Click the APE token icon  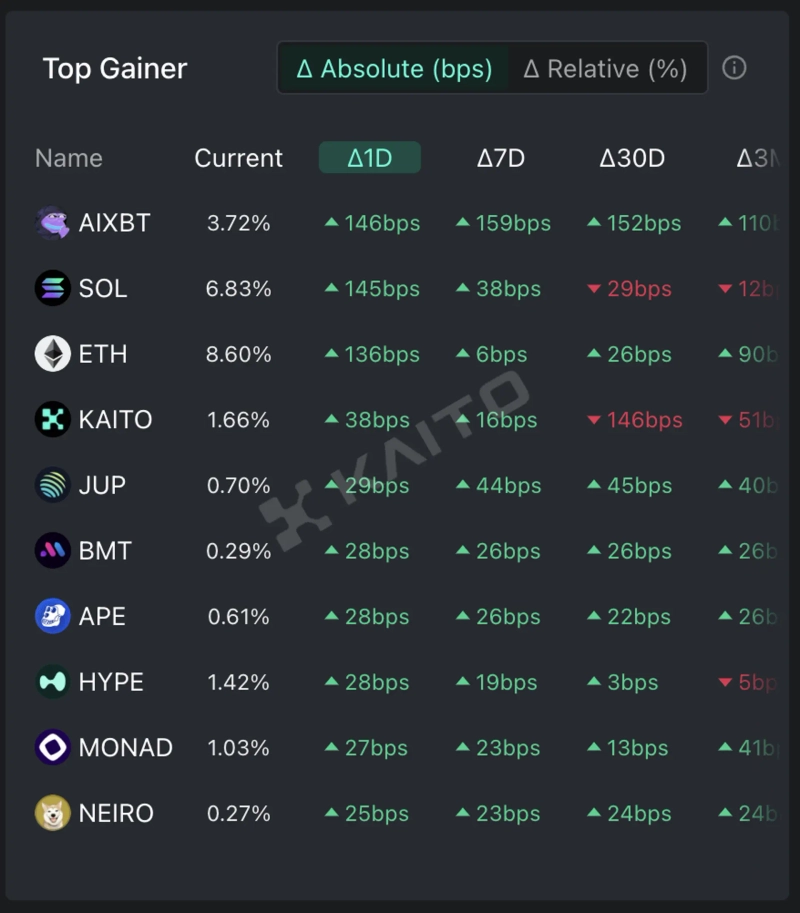tap(53, 617)
